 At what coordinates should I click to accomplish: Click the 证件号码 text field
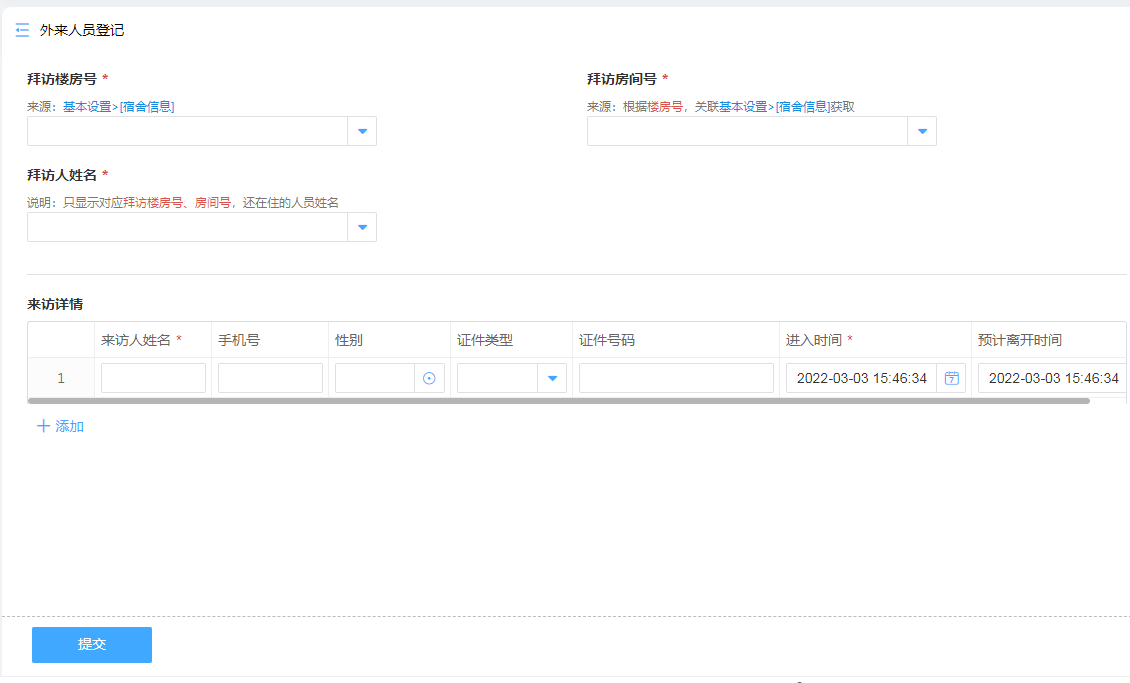click(676, 378)
